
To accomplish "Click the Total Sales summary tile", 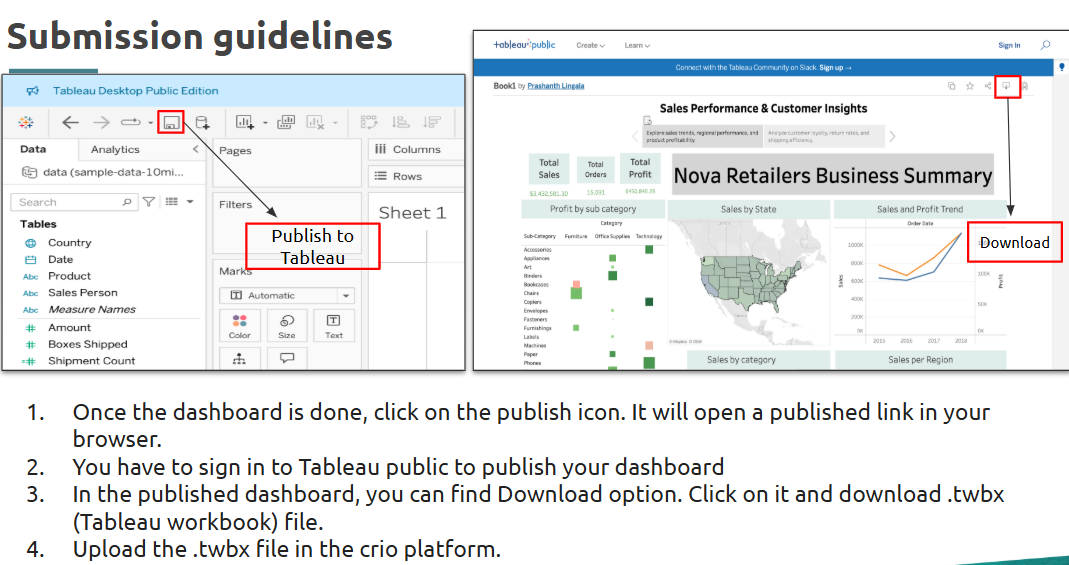I will [549, 168].
